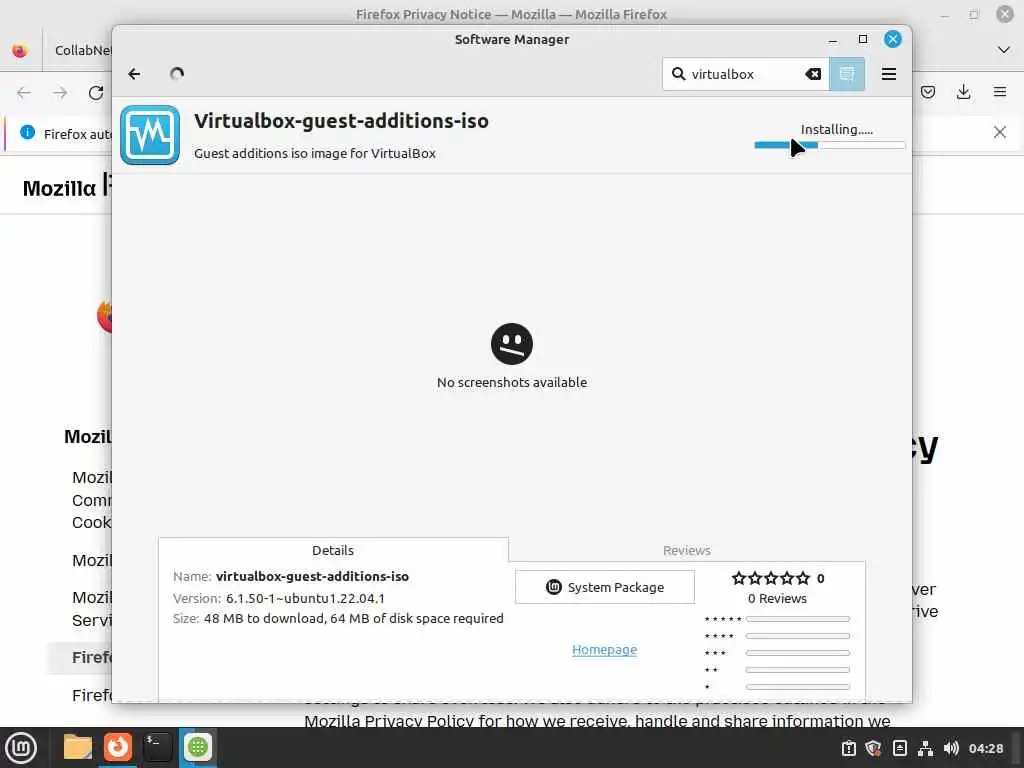
Task: Maximize the Software Manager window
Action: [863, 39]
